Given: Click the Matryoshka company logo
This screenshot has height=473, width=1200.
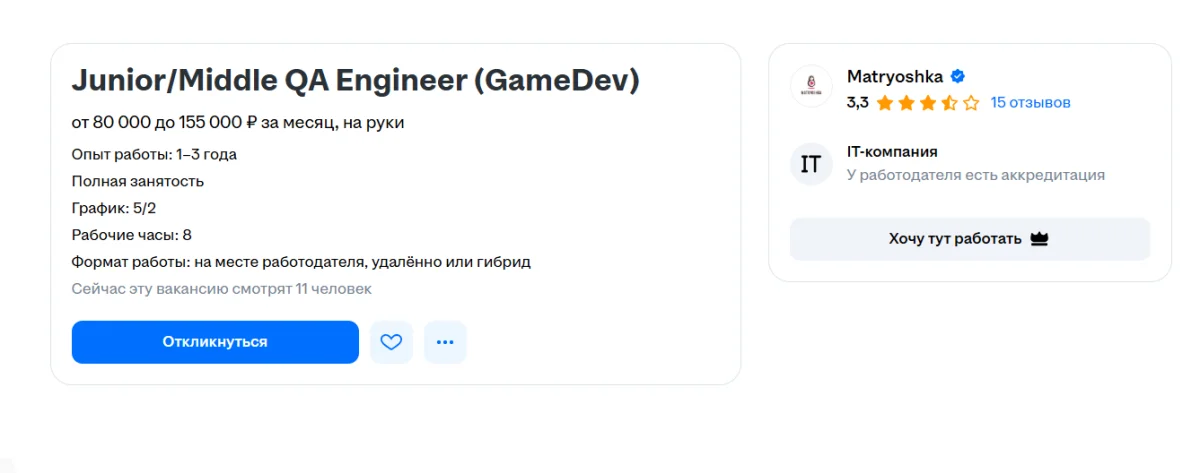Looking at the screenshot, I should coord(811,86).
